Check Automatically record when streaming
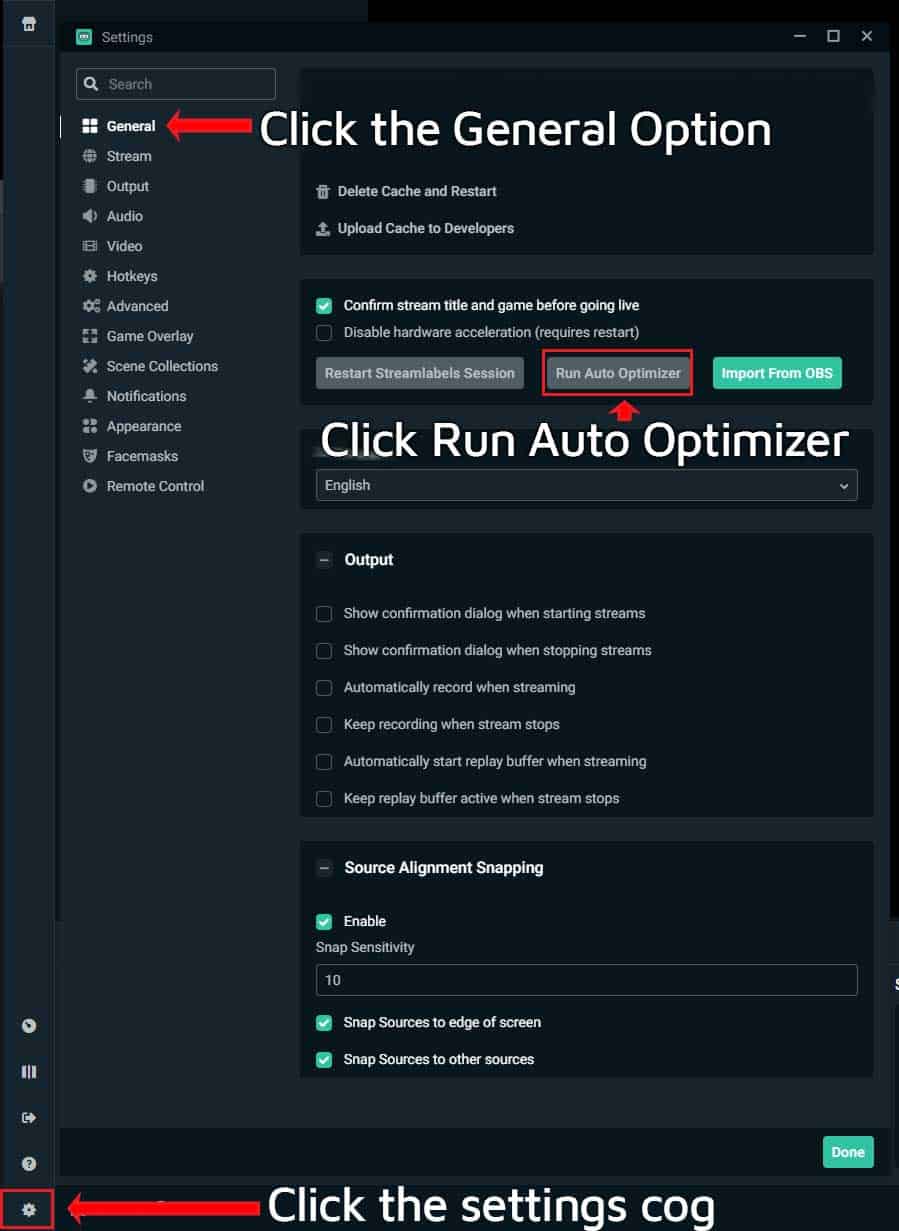The width and height of the screenshot is (899, 1231). 324,688
